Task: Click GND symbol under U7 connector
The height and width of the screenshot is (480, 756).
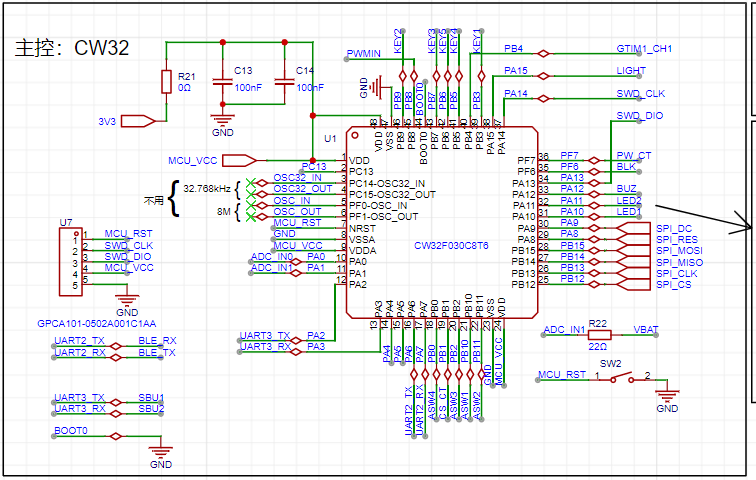Action: coord(127,300)
